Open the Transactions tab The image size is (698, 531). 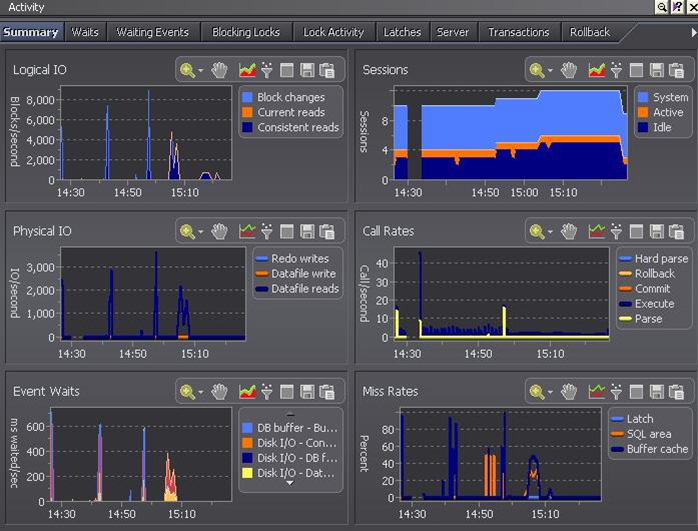tap(518, 32)
